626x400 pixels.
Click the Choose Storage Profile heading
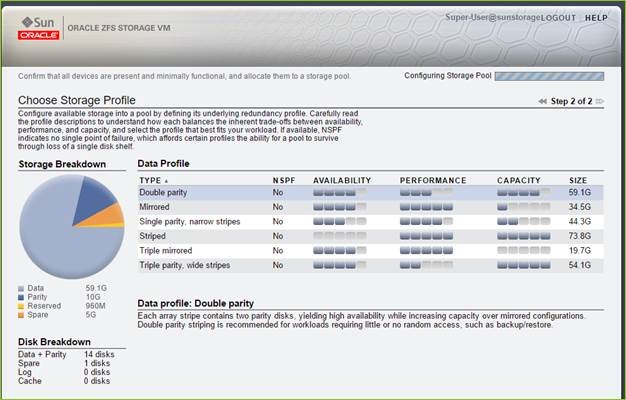coord(77,100)
